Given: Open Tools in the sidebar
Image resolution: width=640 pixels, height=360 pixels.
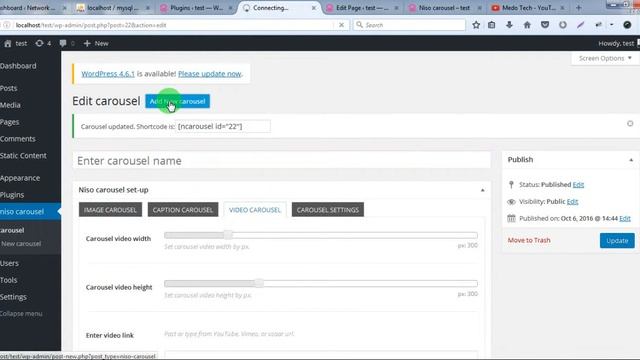Looking at the screenshot, I should [9, 280].
